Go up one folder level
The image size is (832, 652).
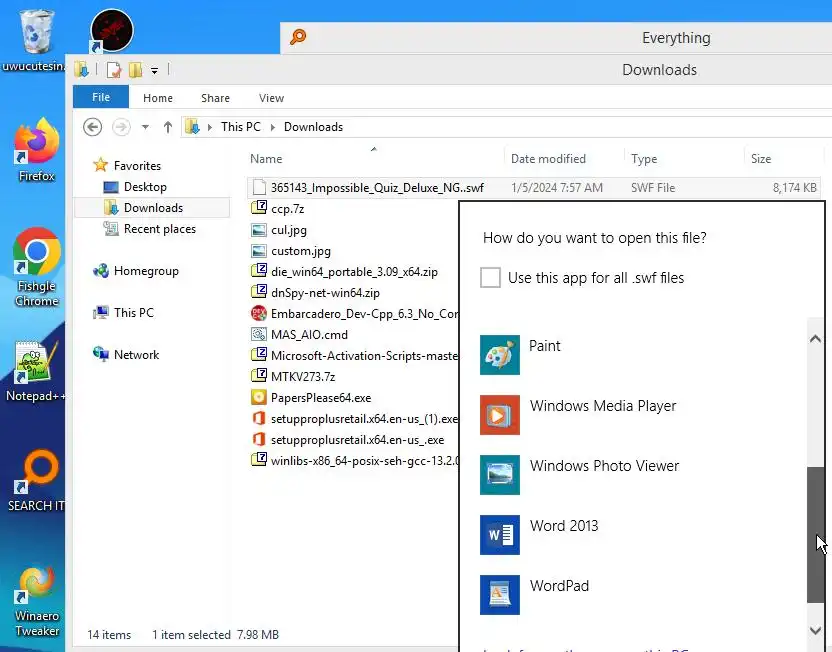coord(168,127)
